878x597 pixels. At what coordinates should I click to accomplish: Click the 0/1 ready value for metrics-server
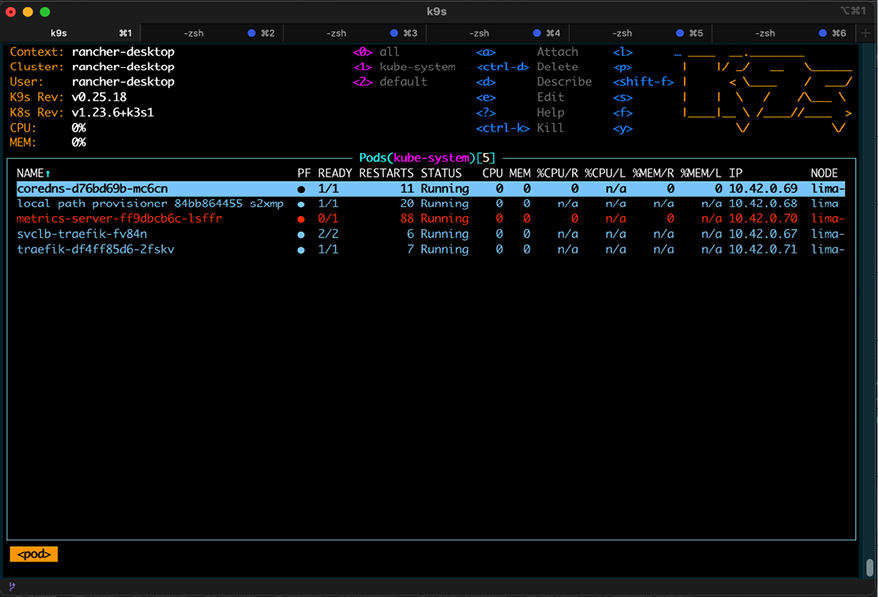pos(328,219)
